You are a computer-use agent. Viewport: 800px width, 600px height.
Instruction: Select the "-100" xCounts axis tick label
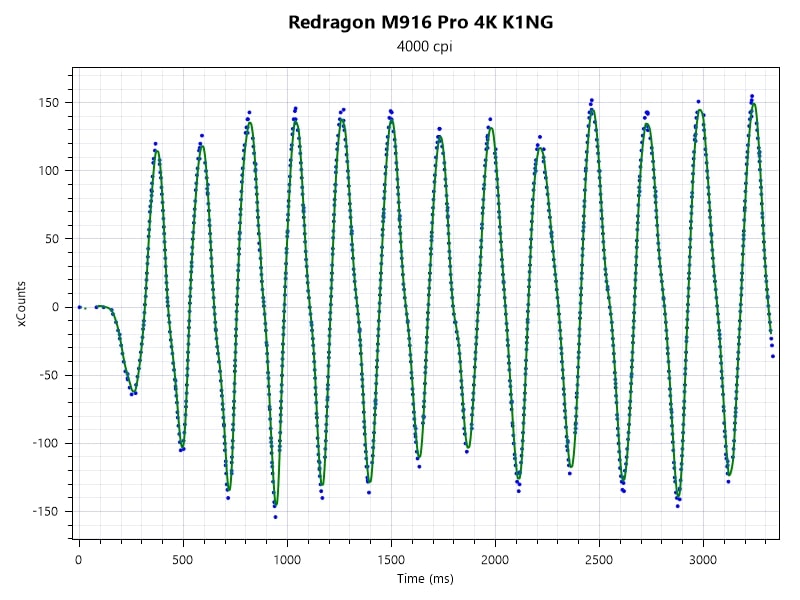46,443
